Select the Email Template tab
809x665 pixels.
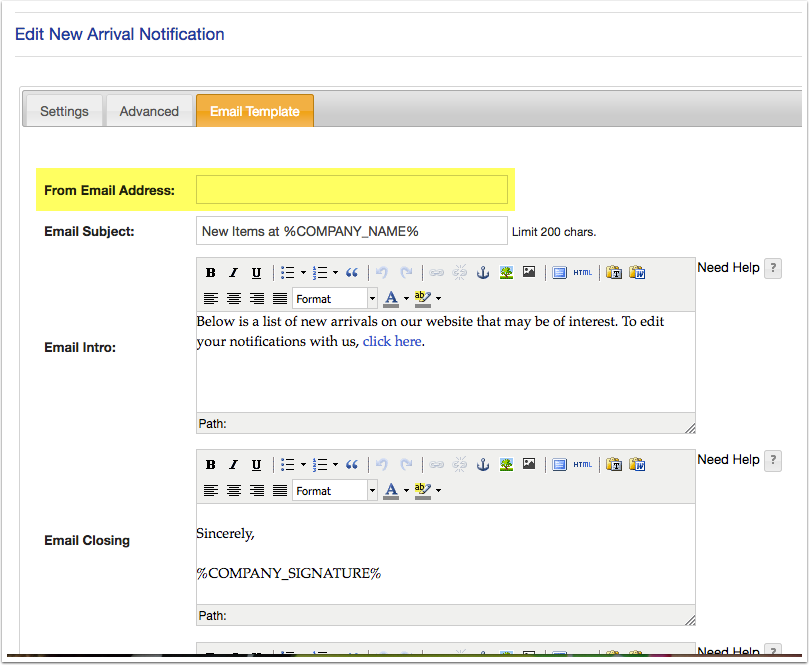(x=255, y=111)
